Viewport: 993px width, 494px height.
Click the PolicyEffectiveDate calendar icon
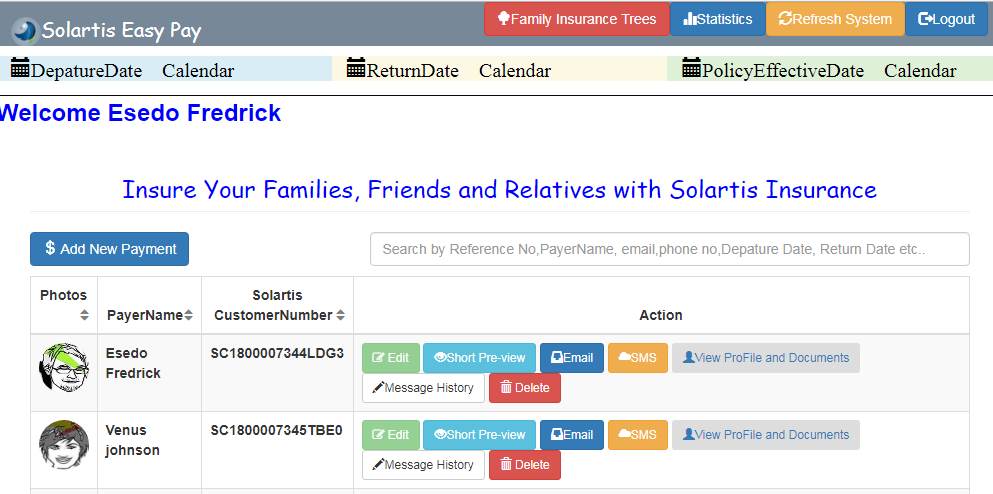point(692,68)
